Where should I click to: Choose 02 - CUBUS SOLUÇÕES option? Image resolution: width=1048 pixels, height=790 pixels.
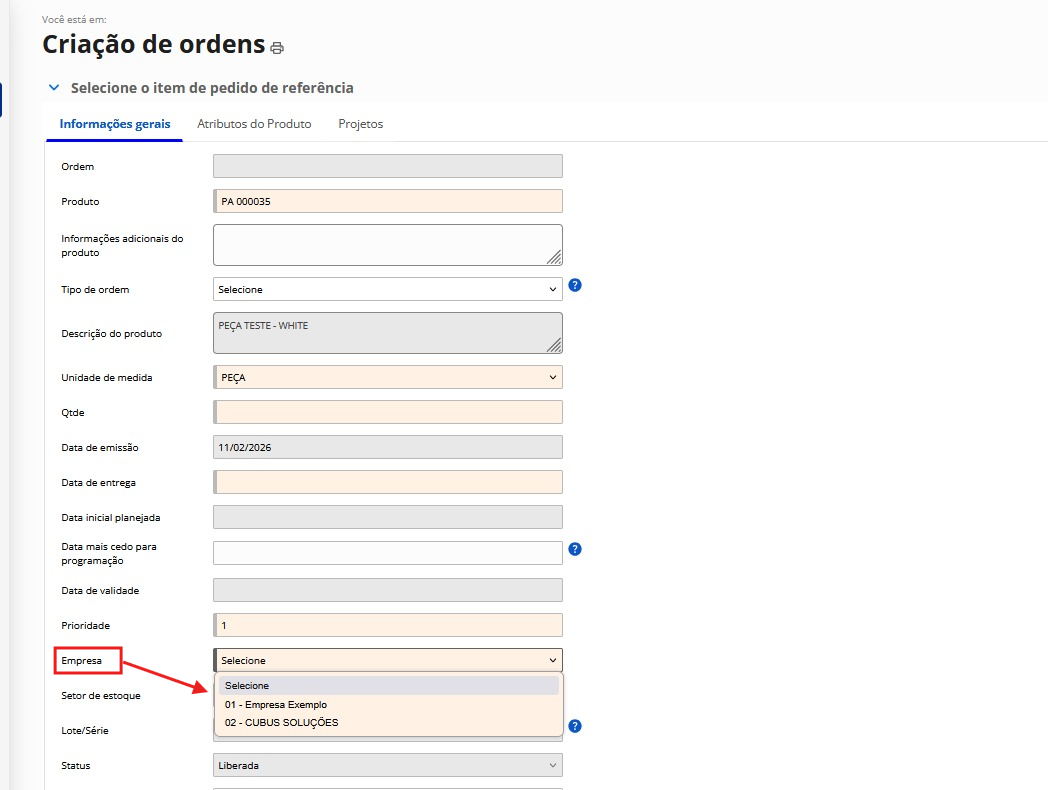point(282,722)
